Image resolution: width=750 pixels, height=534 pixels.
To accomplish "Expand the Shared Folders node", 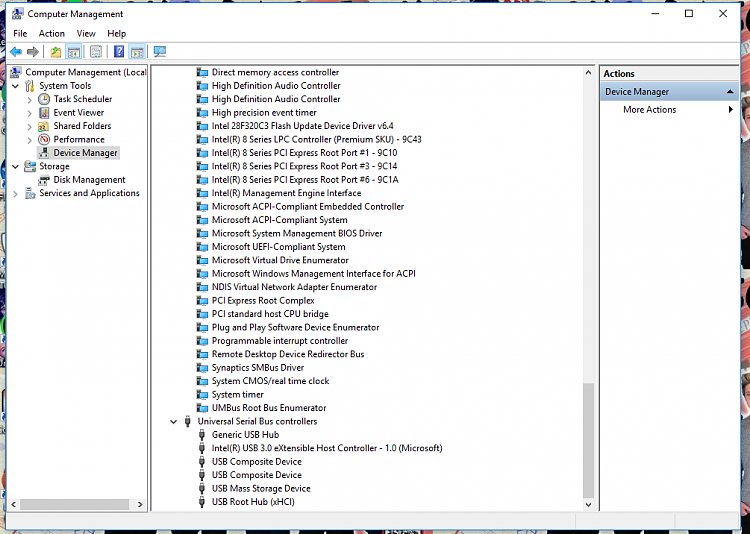I will [30, 126].
